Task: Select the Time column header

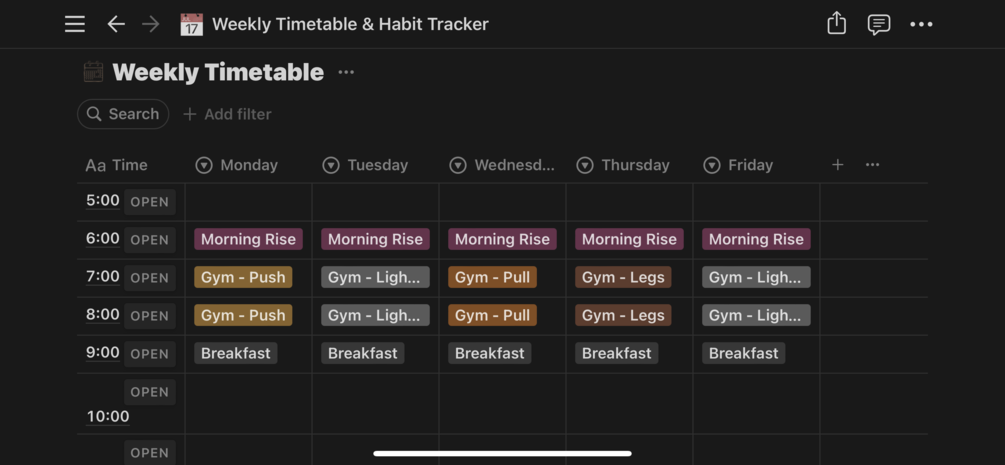Action: (117, 165)
